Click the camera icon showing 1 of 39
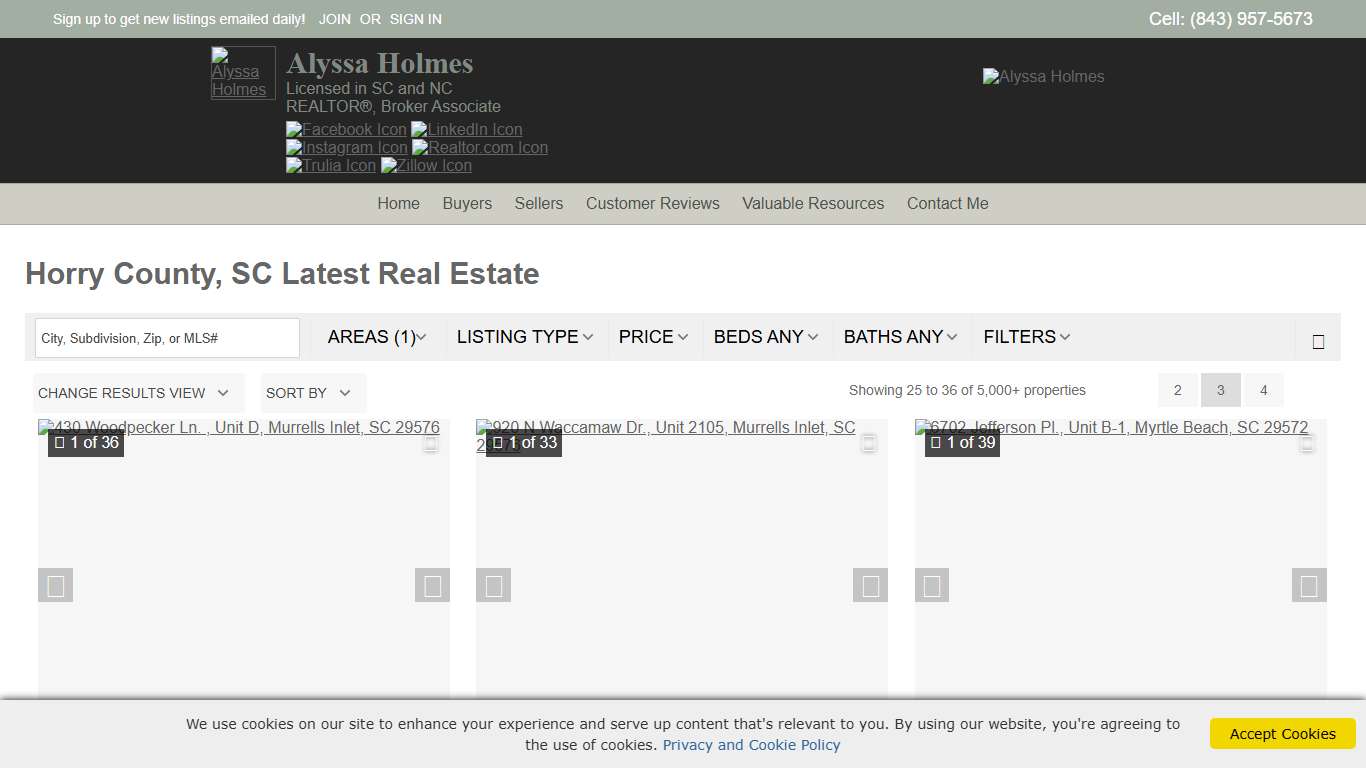This screenshot has width=1366, height=768. [x=961, y=442]
